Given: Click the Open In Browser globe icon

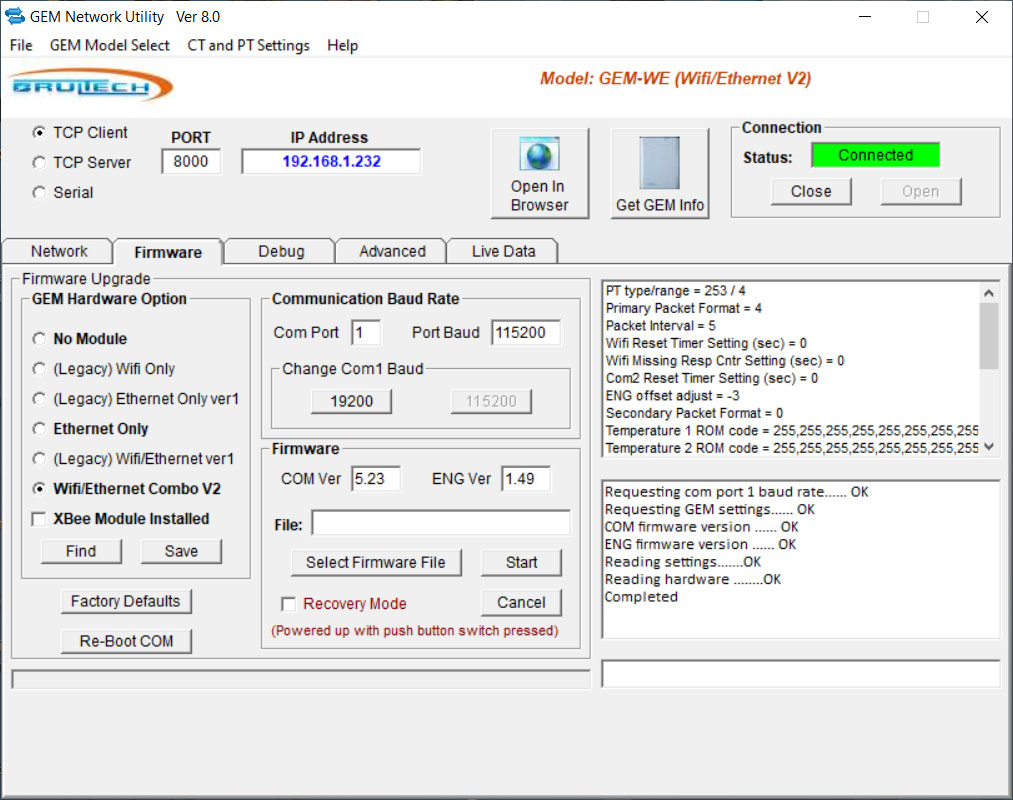Looking at the screenshot, I should pyautogui.click(x=539, y=155).
